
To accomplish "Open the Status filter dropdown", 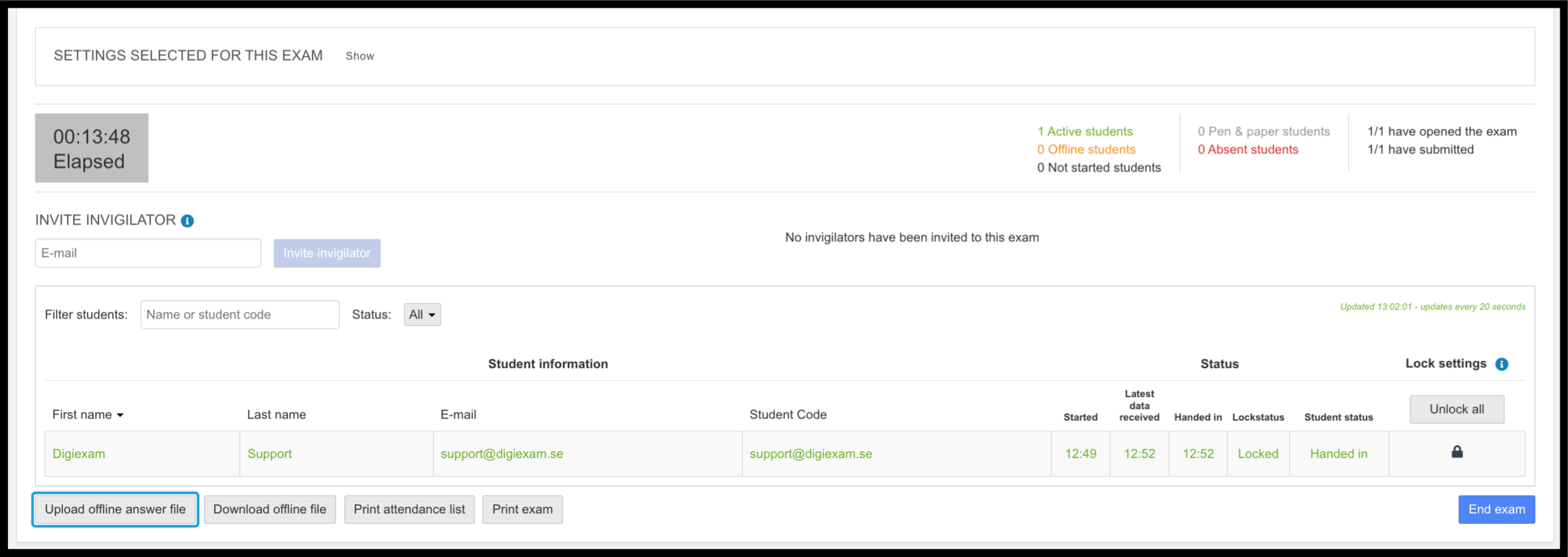I will (x=422, y=315).
